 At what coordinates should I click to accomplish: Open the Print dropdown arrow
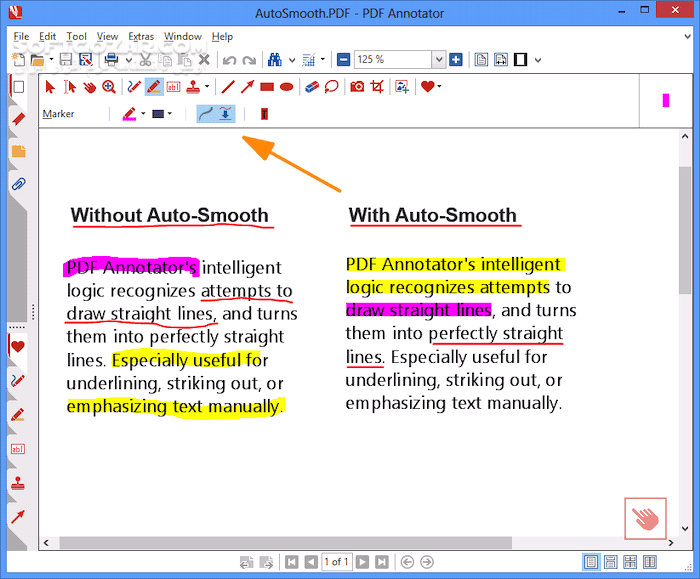[129, 60]
